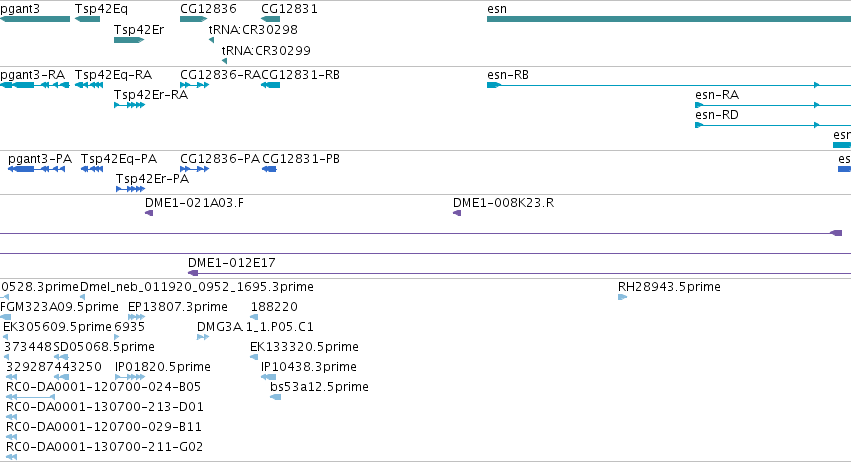851x462 pixels.
Task: Select the CG12831 gene feature
Action: 270,19
